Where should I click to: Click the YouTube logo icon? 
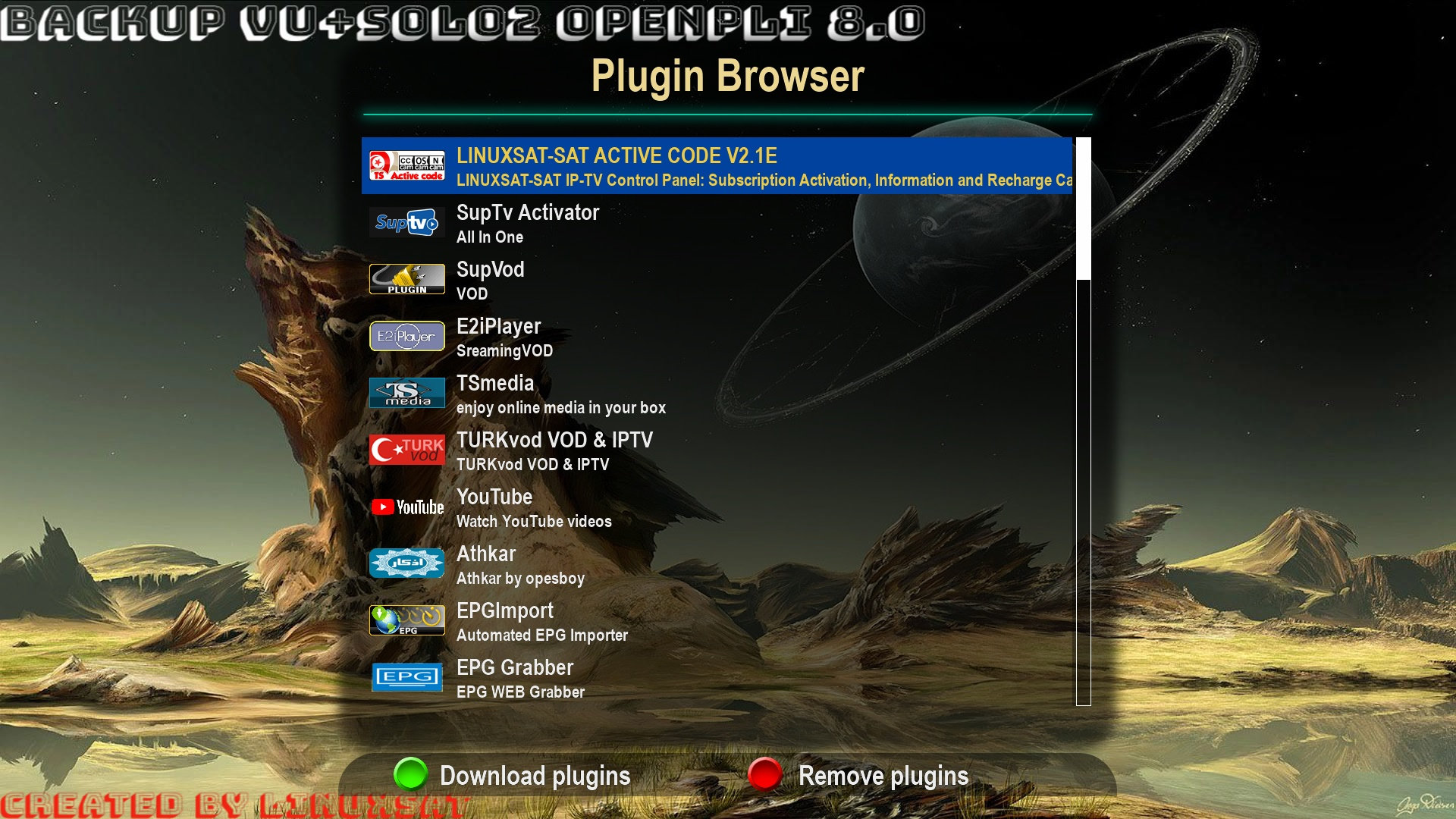pos(406,507)
